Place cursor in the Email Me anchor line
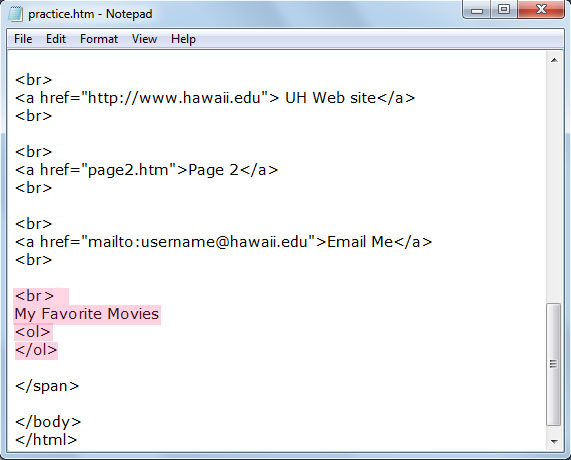The height and width of the screenshot is (460, 571). (223, 242)
